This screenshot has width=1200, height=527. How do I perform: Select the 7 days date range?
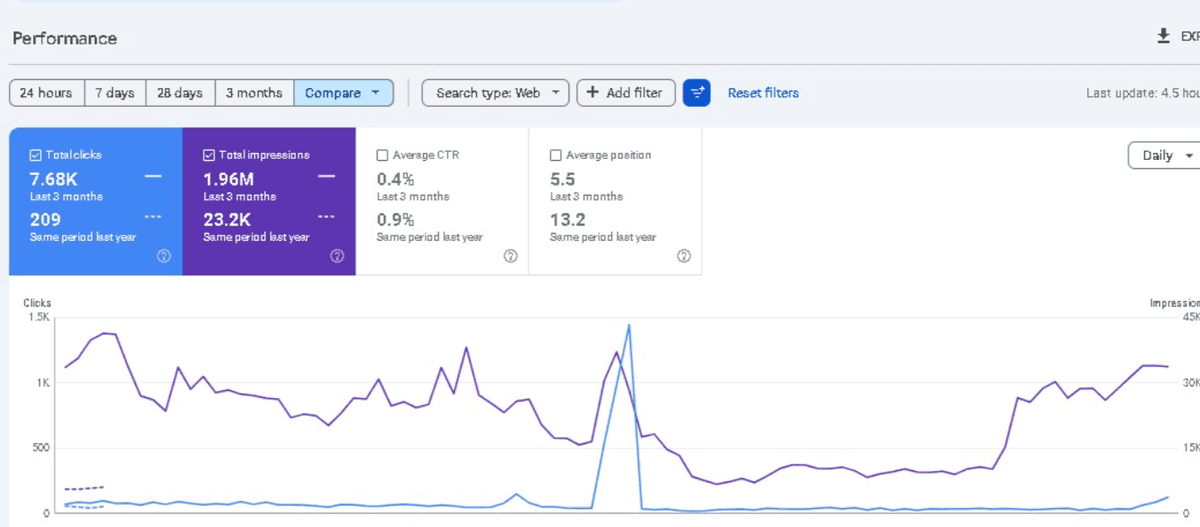coord(115,93)
